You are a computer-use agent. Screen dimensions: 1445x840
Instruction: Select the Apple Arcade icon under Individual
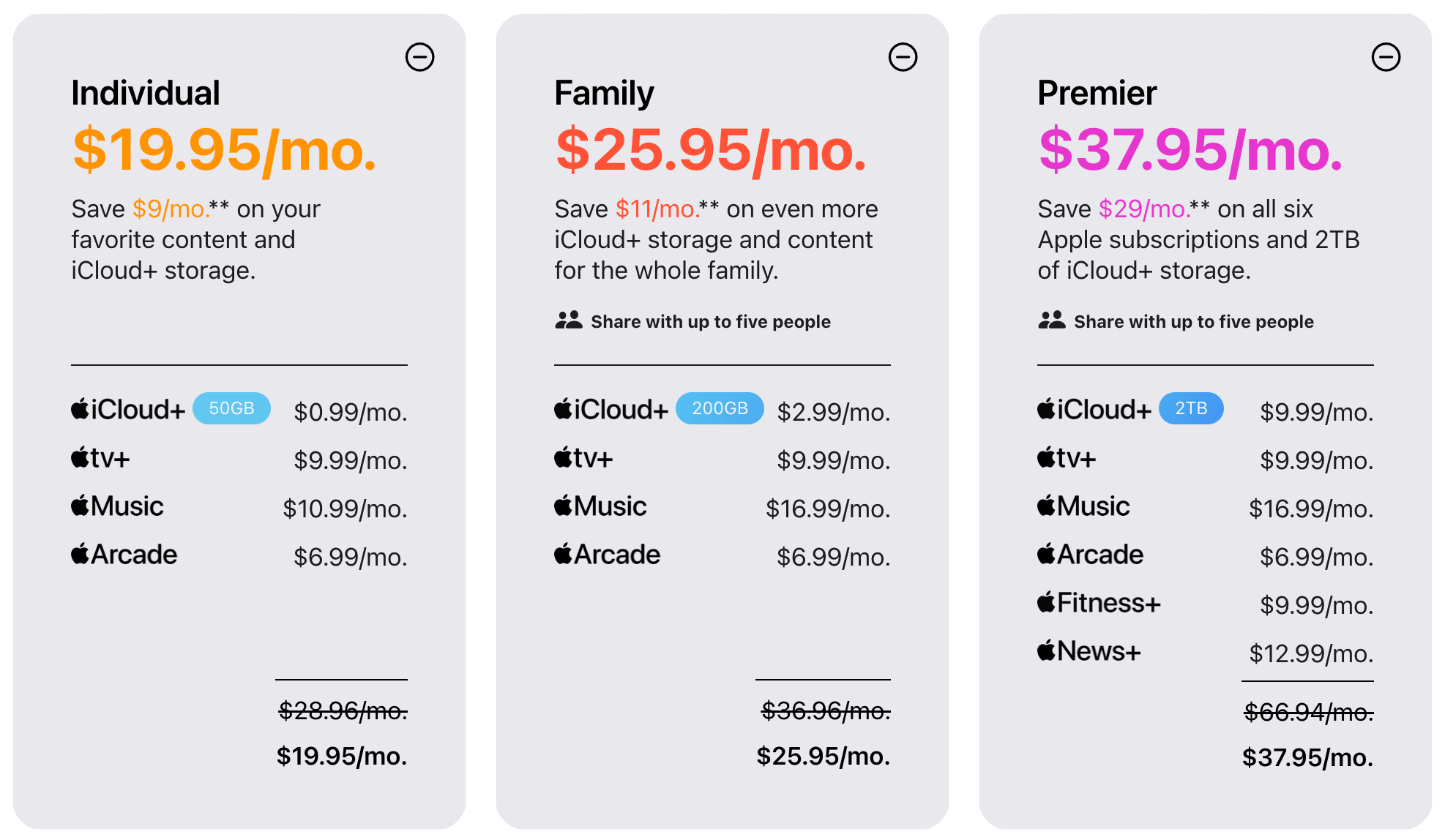[x=81, y=554]
